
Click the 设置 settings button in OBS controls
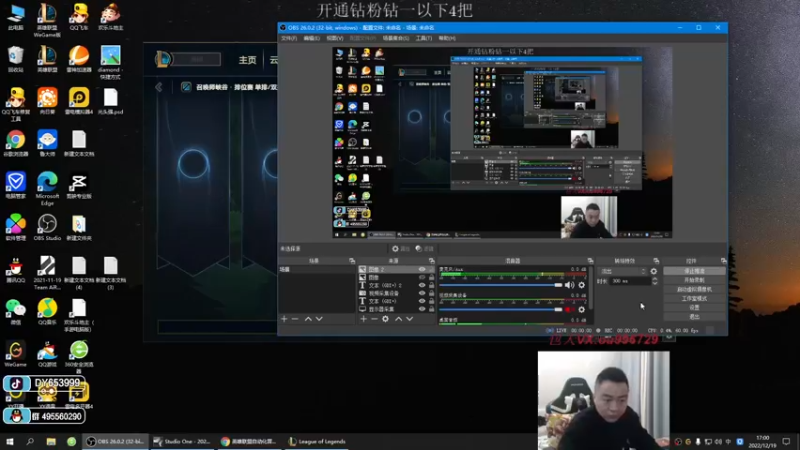(x=694, y=308)
